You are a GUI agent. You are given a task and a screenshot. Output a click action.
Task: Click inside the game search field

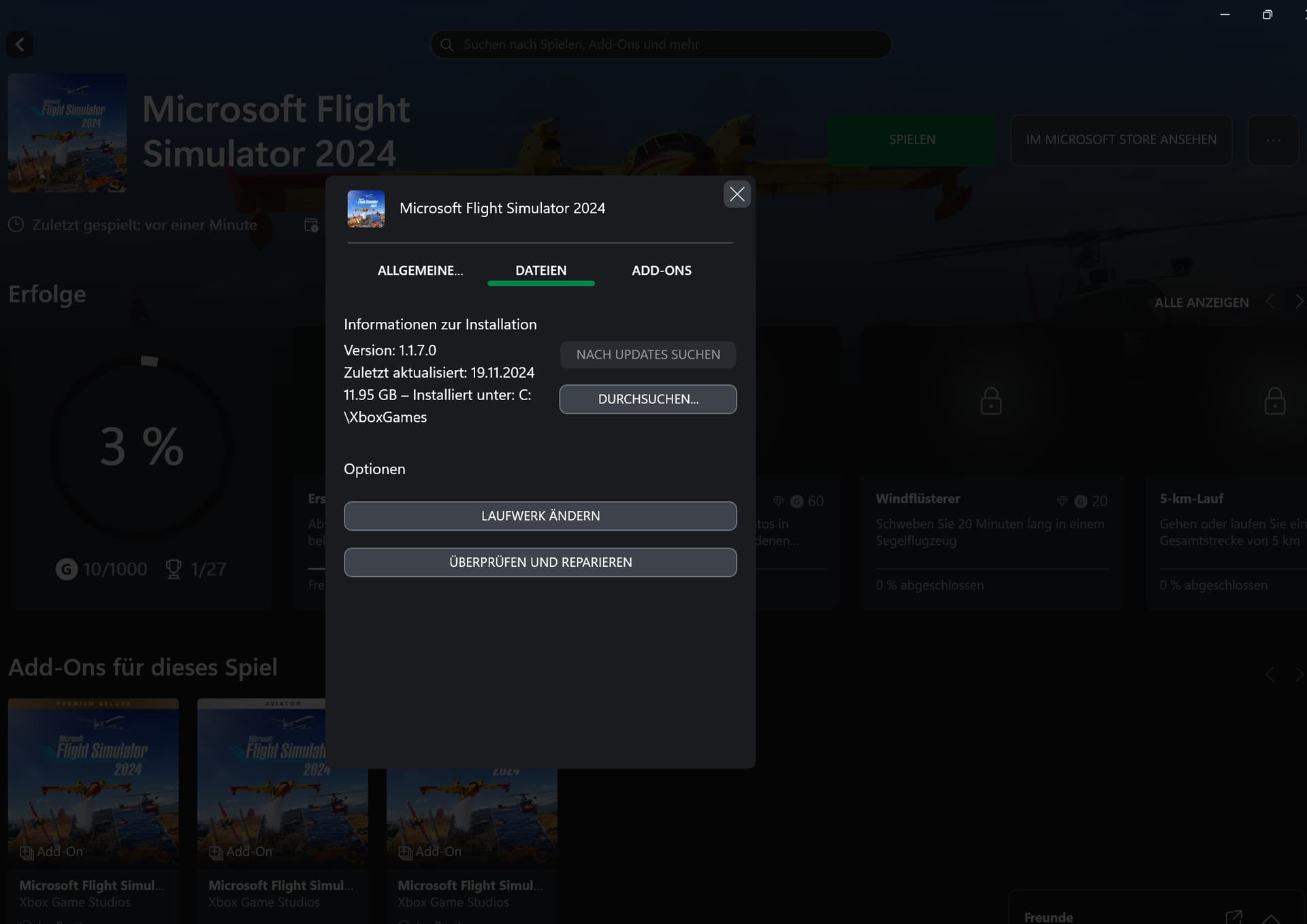click(x=660, y=44)
